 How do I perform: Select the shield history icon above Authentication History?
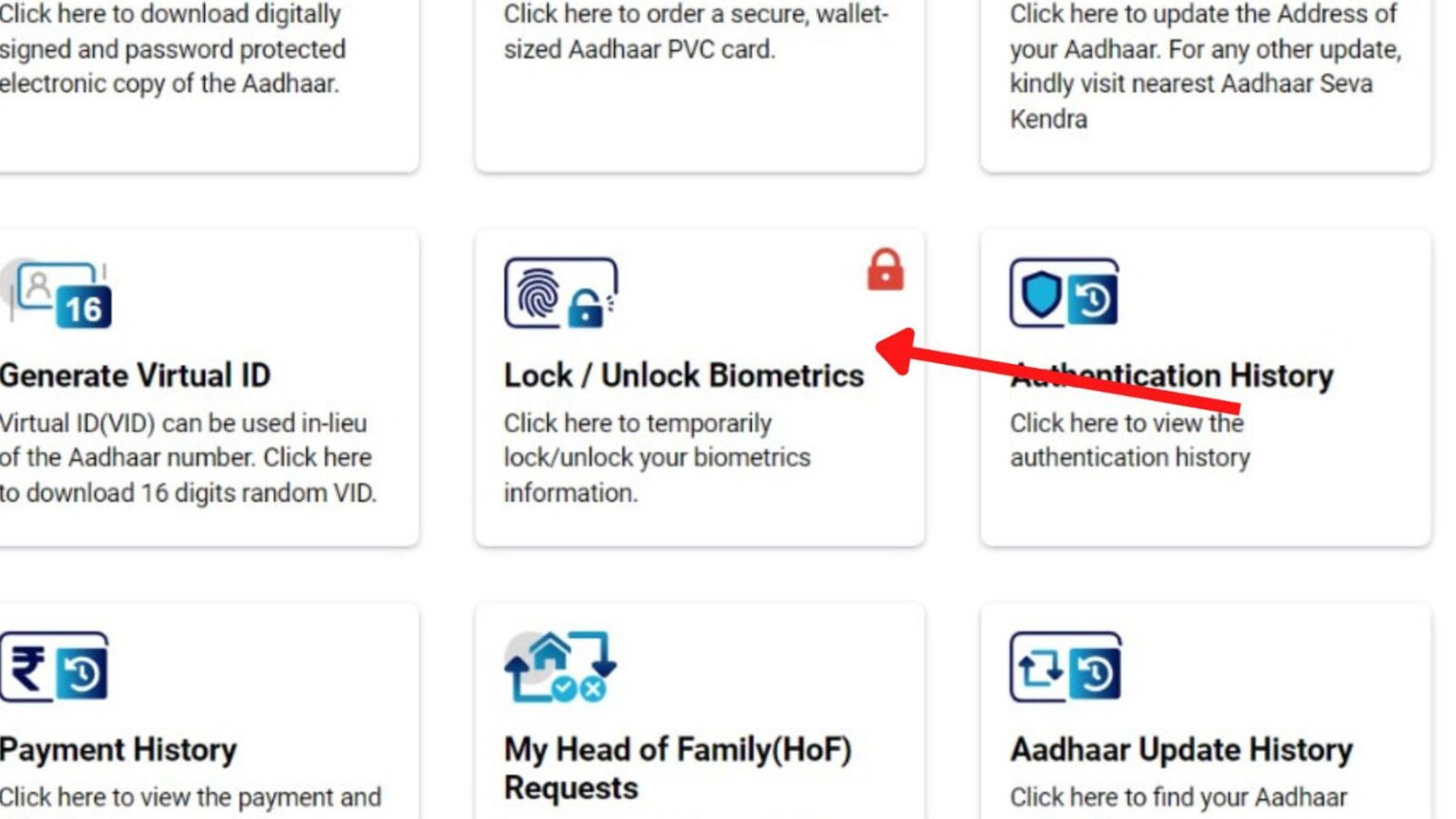click(1064, 293)
